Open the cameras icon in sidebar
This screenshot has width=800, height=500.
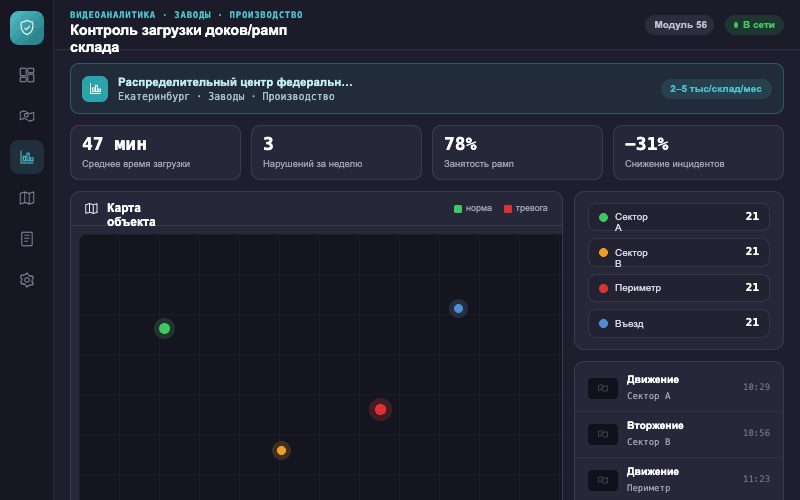point(27,116)
